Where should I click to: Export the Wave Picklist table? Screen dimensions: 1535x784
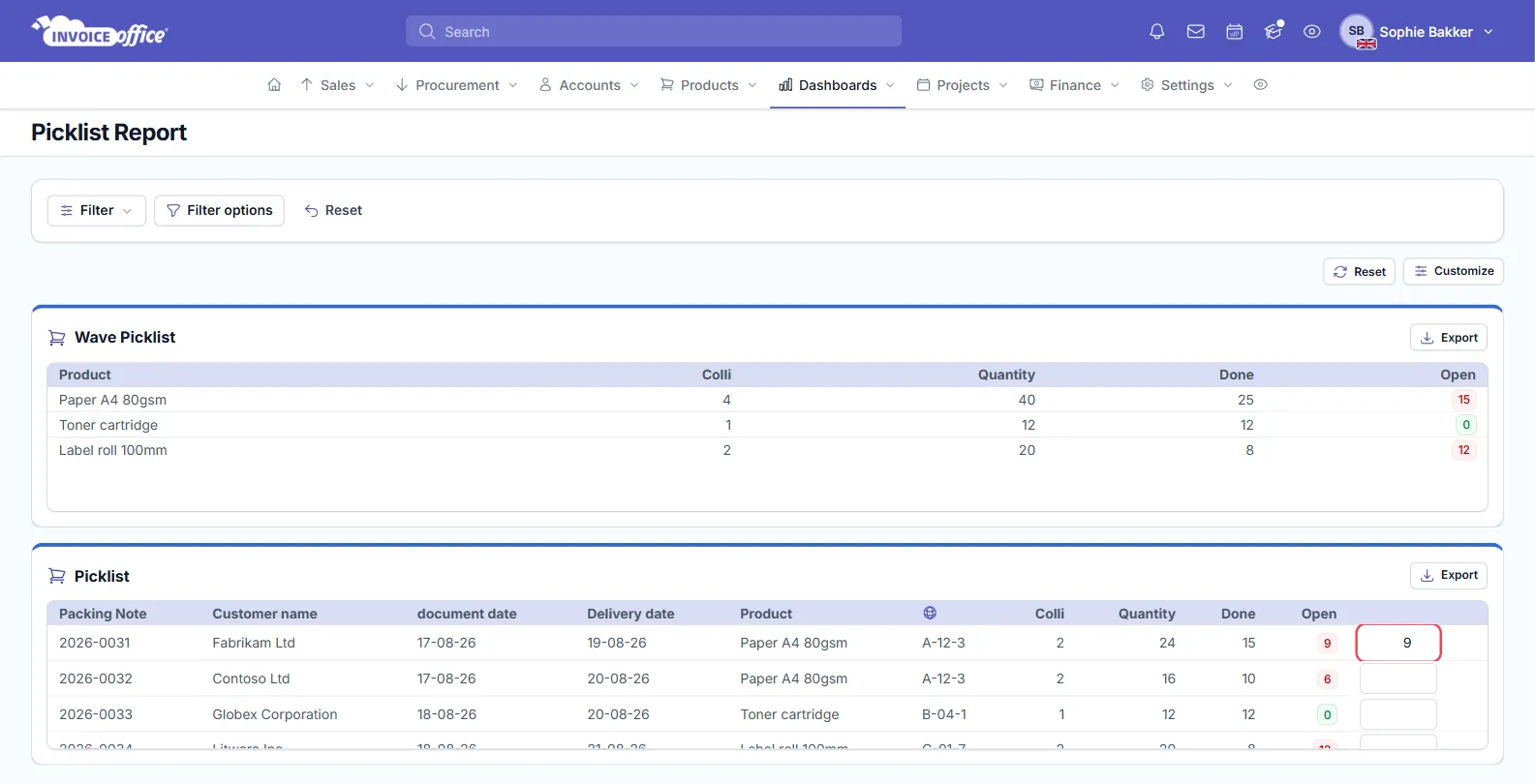pos(1449,338)
